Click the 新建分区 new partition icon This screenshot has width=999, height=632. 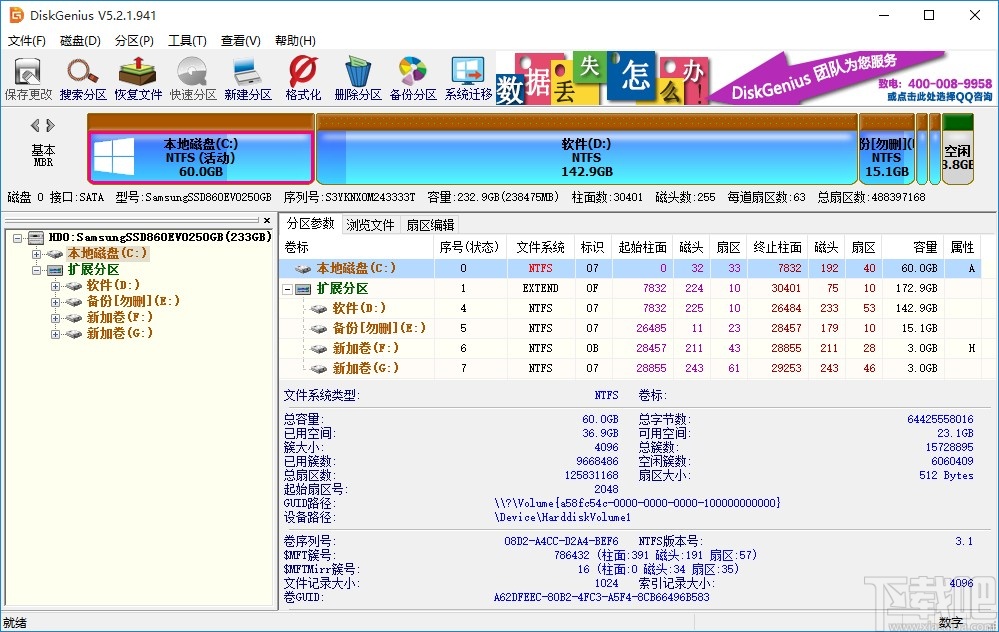click(x=248, y=78)
